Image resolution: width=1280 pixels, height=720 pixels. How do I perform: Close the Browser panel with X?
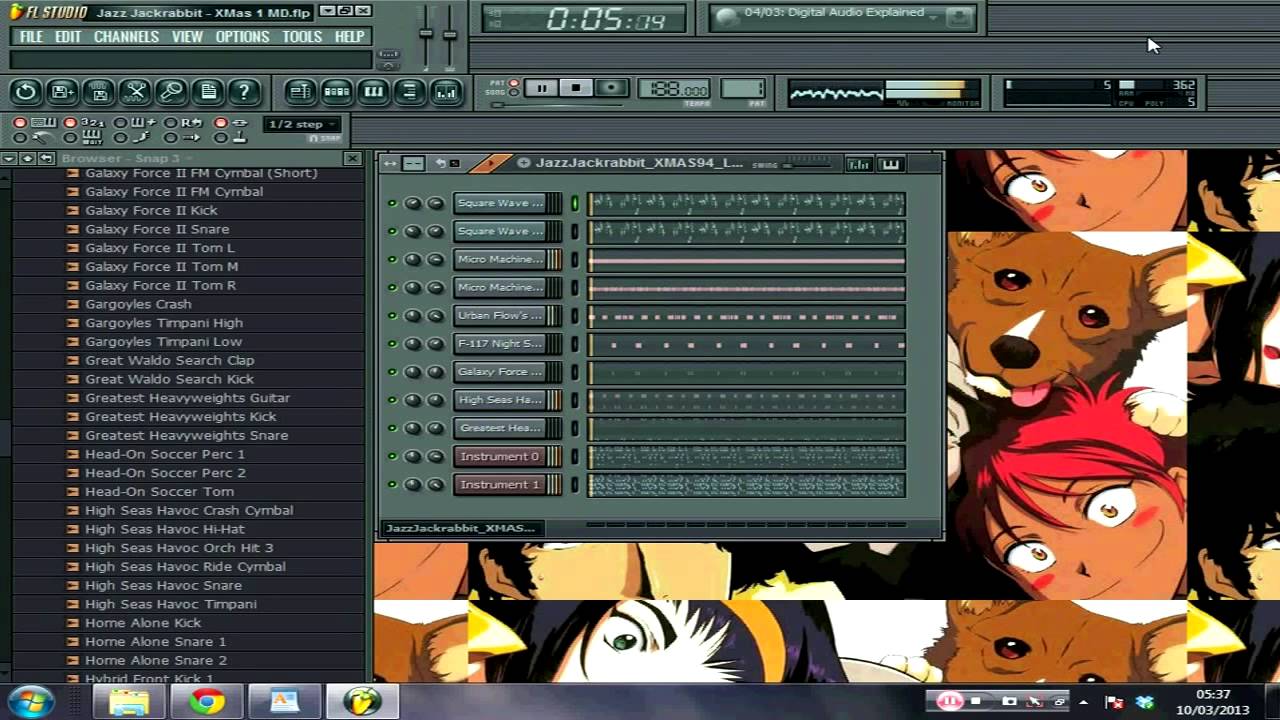352,158
